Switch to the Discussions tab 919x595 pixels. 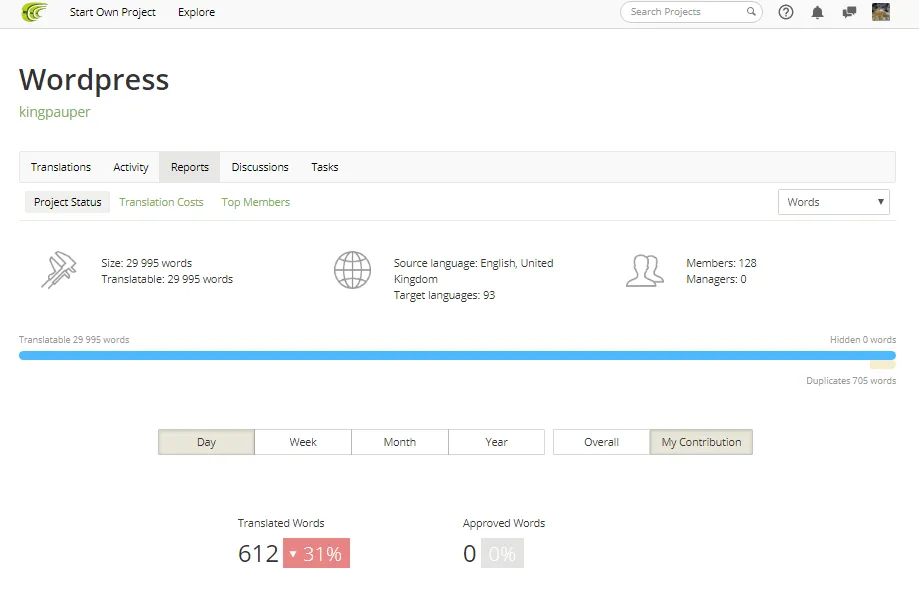tap(260, 167)
